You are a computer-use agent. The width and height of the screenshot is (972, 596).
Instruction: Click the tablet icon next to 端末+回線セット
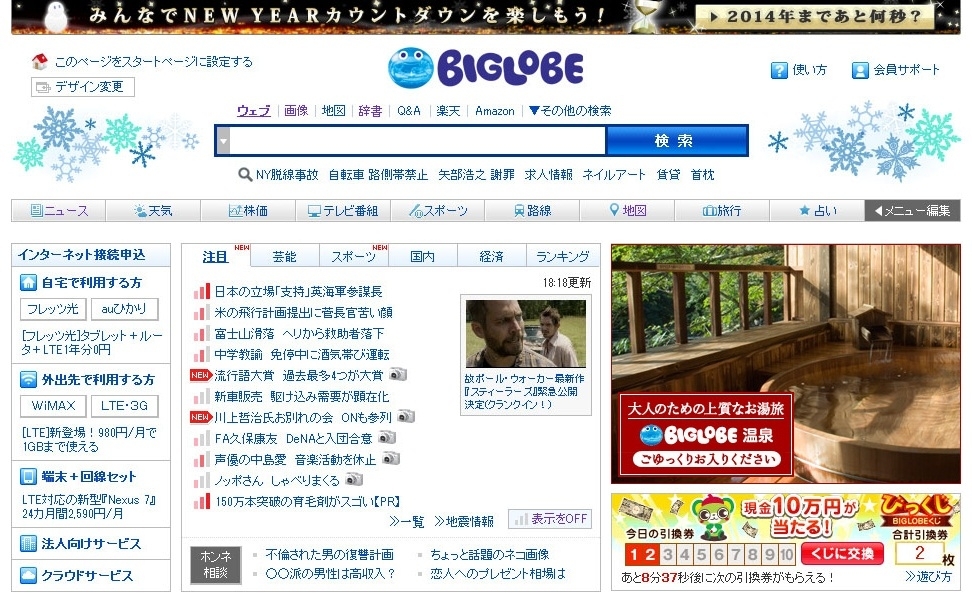(29, 477)
